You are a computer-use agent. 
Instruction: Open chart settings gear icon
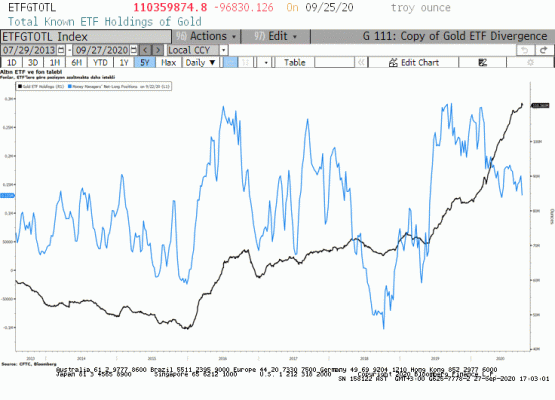[530, 63]
